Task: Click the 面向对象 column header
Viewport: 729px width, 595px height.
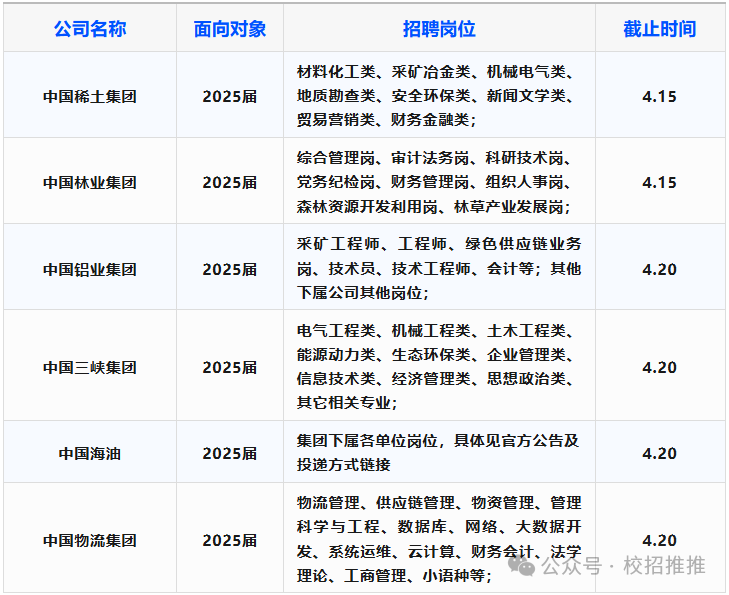Action: coord(230,29)
